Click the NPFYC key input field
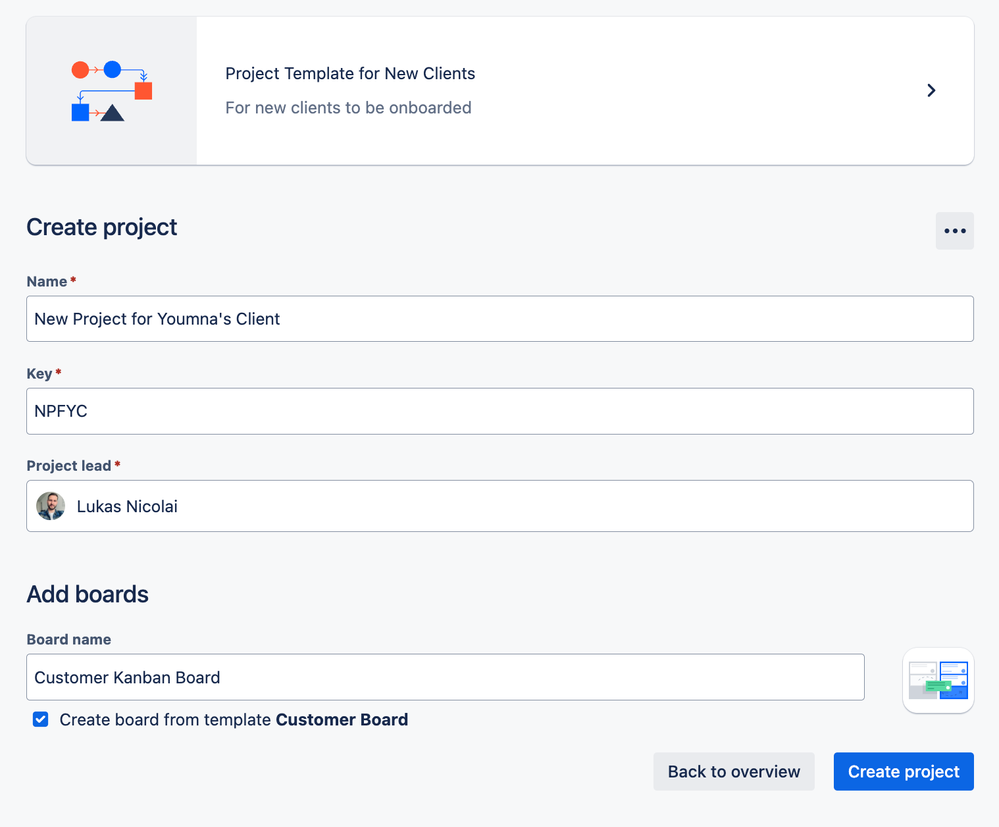The image size is (999, 827). pyautogui.click(x=500, y=411)
